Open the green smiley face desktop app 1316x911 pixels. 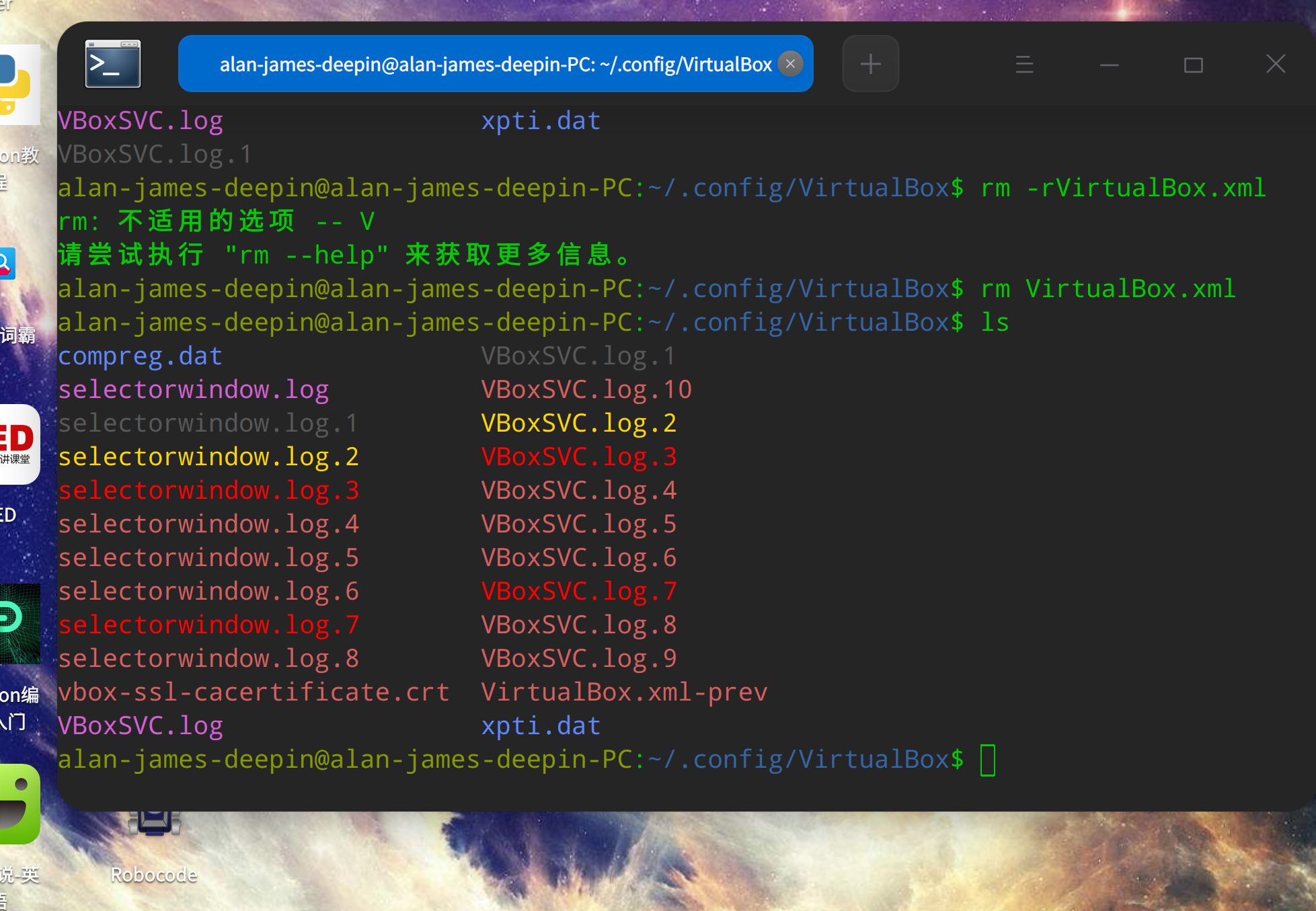pyautogui.click(x=19, y=804)
